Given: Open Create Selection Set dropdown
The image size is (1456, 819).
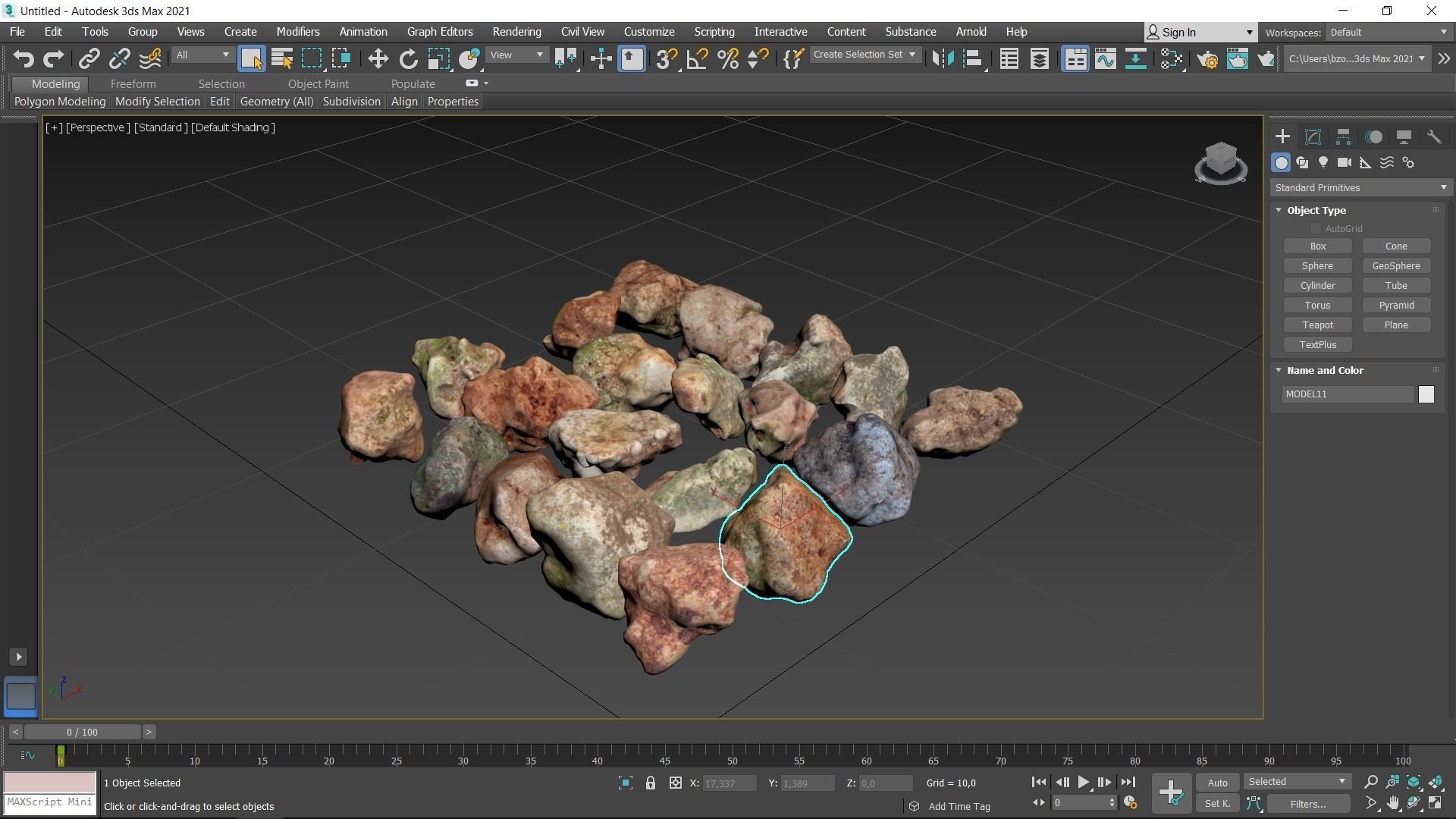Looking at the screenshot, I should pyautogui.click(x=865, y=55).
